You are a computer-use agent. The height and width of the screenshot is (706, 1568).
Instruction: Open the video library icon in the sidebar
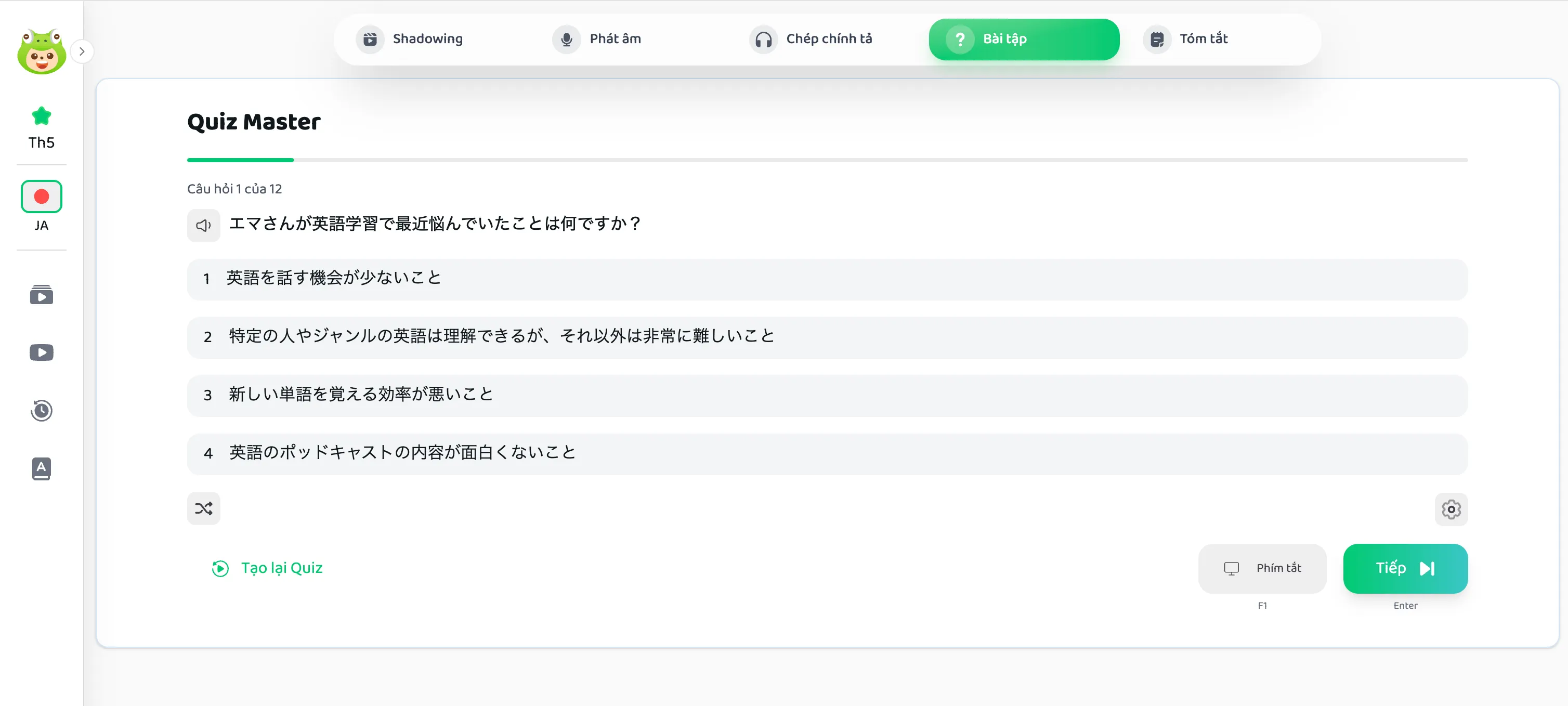pyautogui.click(x=42, y=295)
